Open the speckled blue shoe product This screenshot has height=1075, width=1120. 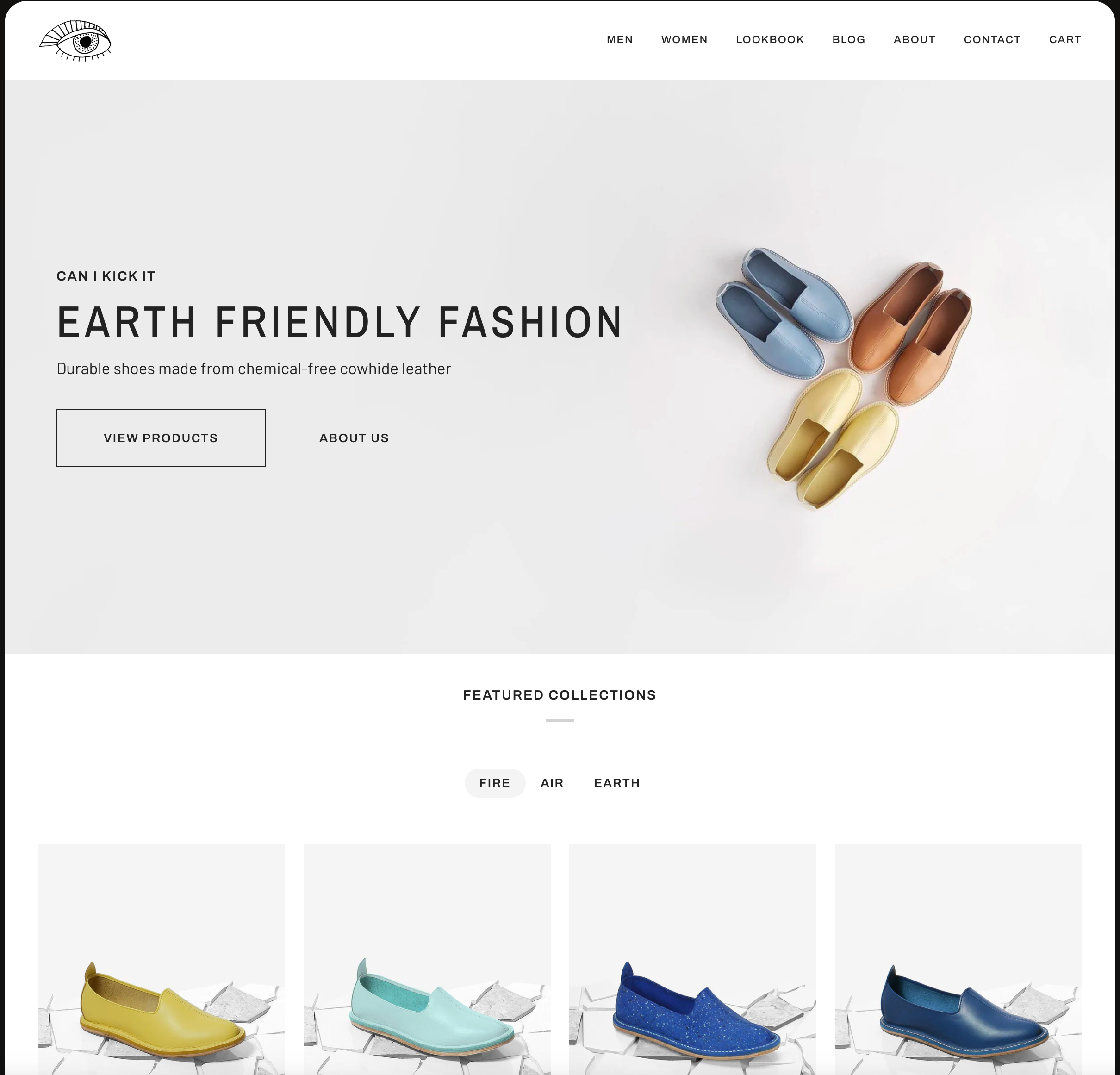coord(692,959)
